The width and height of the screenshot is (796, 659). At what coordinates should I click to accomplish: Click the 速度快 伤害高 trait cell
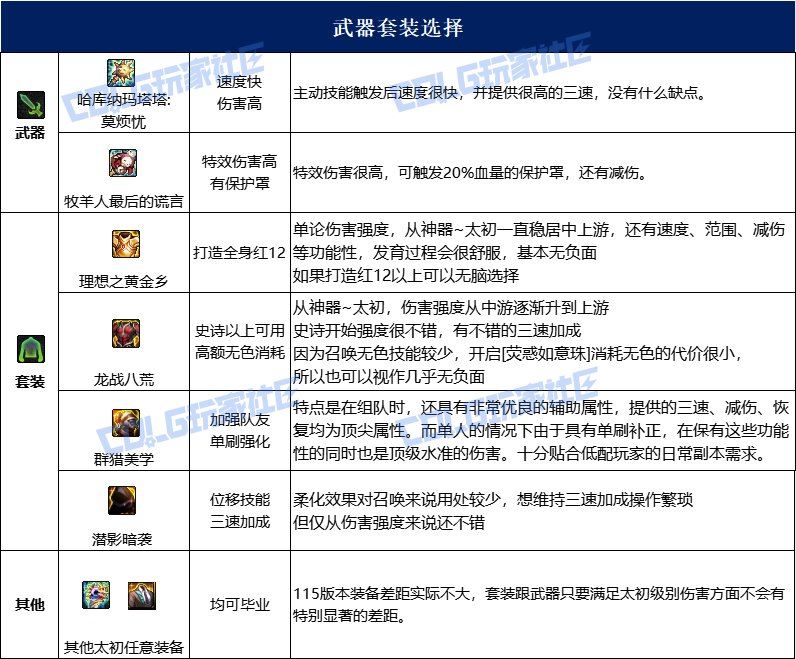240,92
